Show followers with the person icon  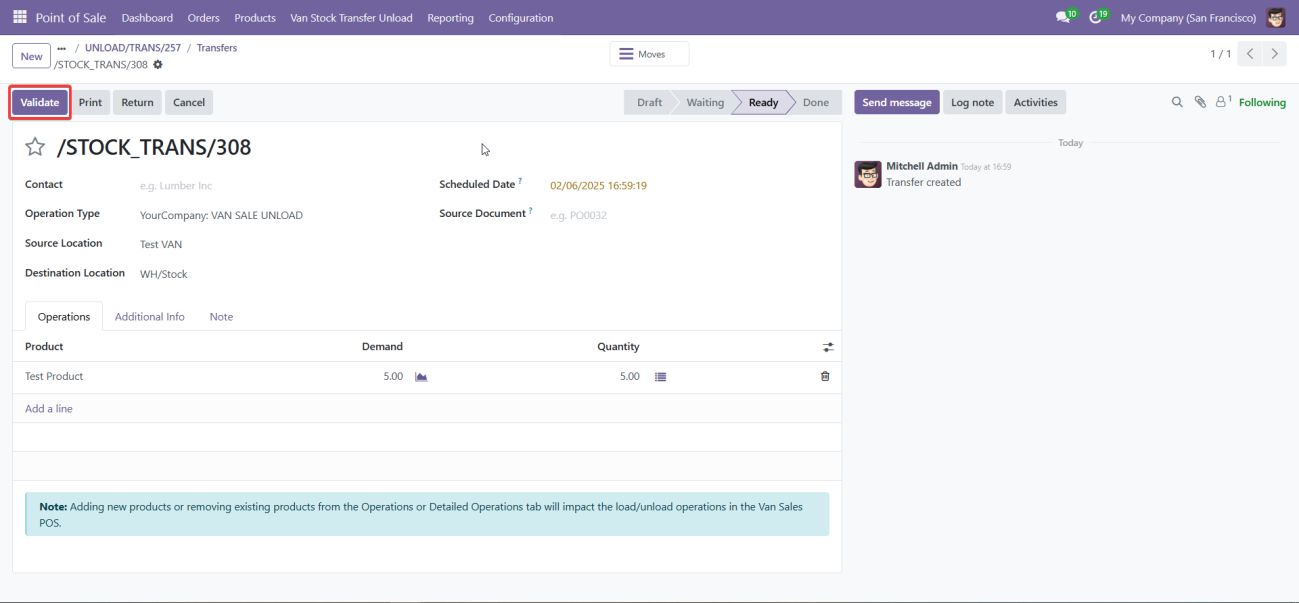[x=1222, y=102]
